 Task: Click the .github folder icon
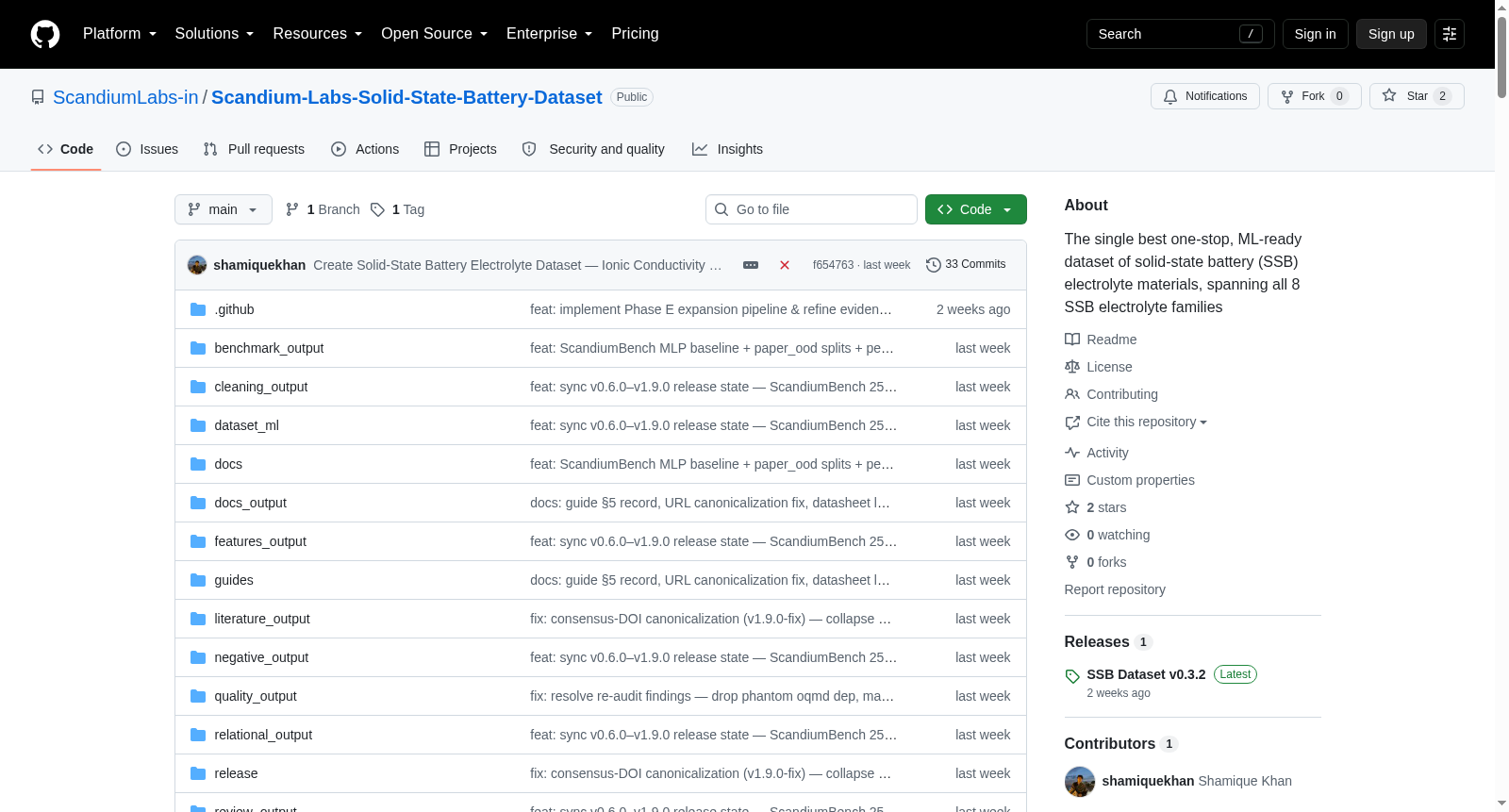pos(198,309)
